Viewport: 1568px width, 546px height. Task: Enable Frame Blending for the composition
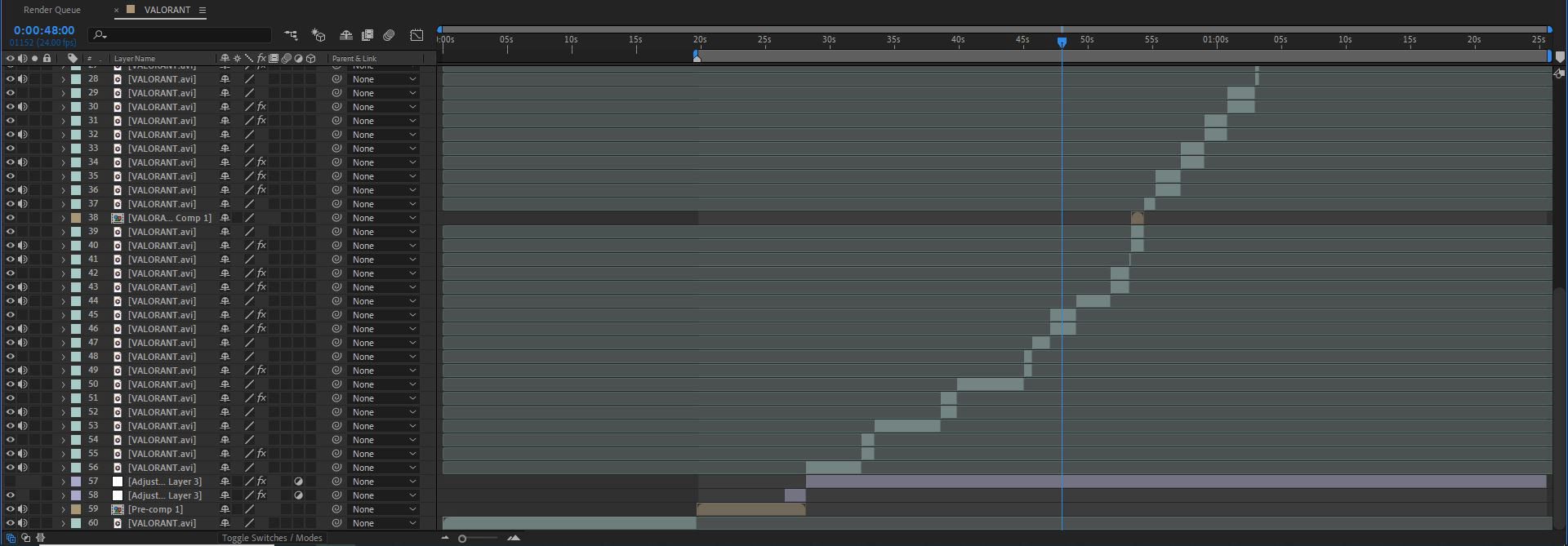(367, 35)
